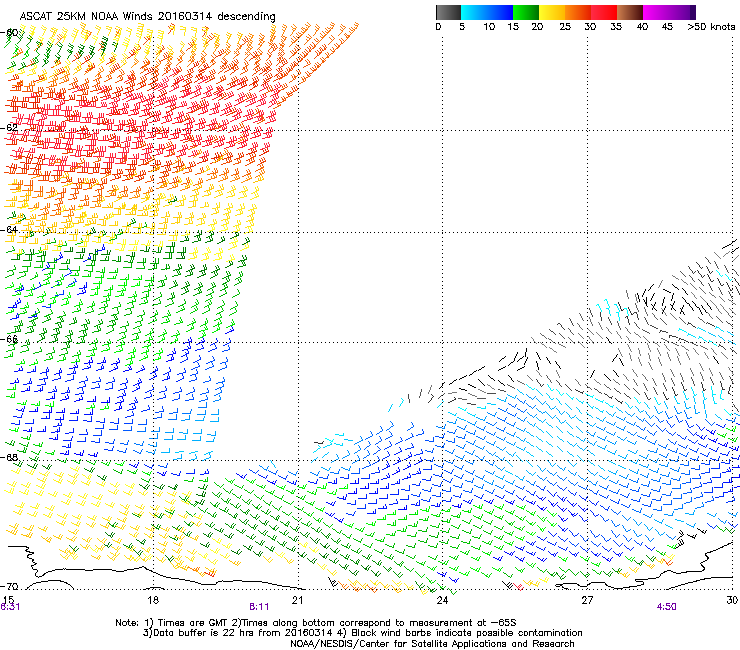Click the dark purple 45-50 knots color band

pos(682,12)
